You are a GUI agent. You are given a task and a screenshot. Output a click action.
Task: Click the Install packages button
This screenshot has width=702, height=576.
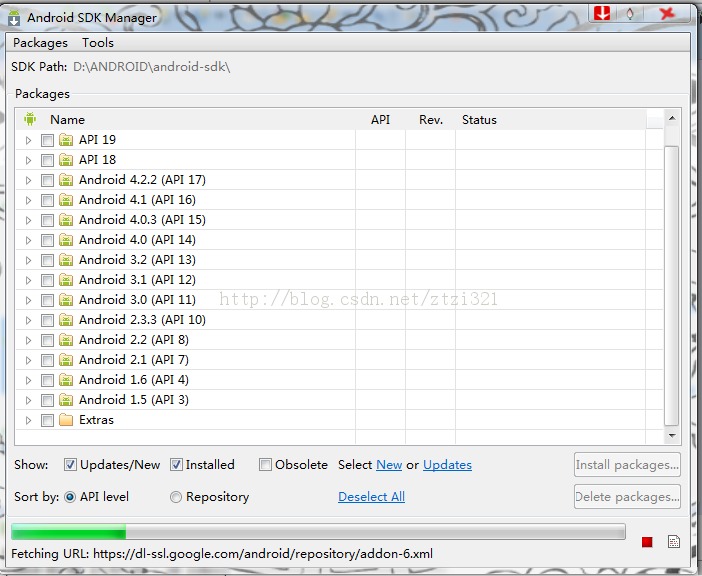coord(627,465)
